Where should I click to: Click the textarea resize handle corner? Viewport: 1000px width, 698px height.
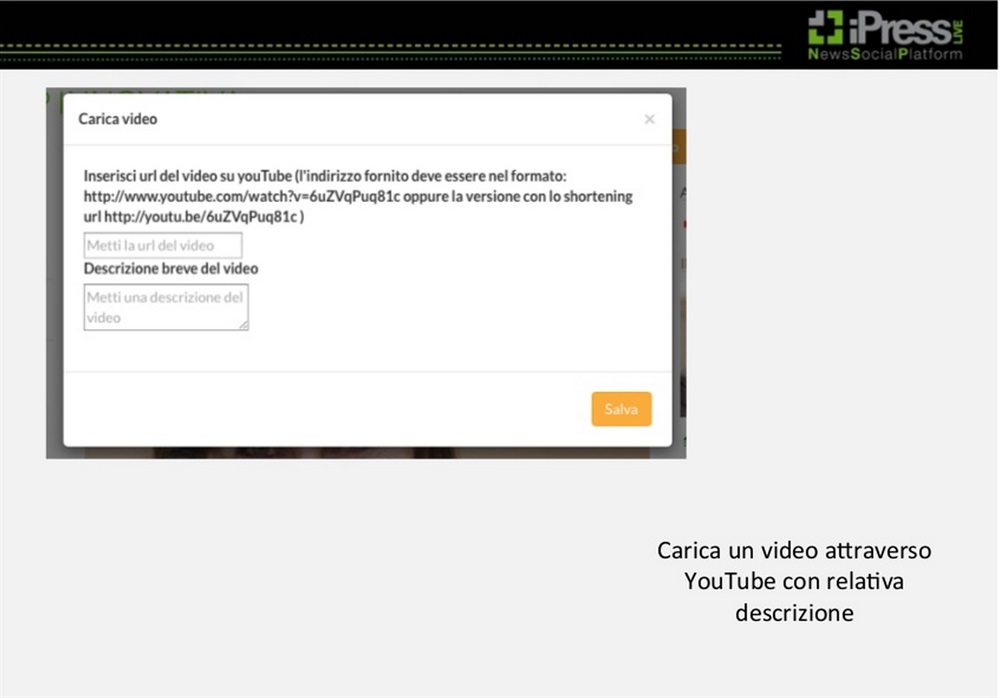(x=244, y=325)
